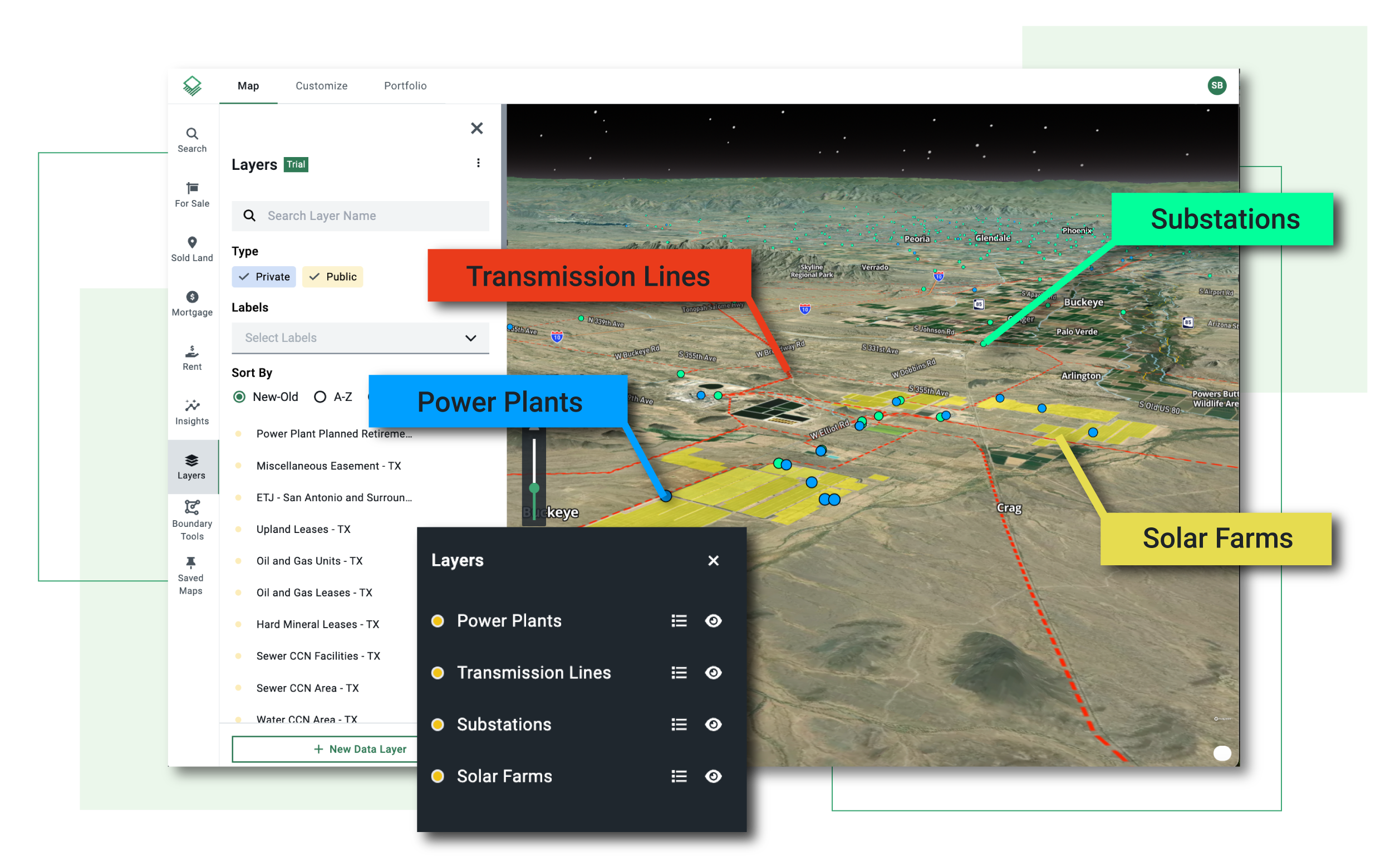
Task: Toggle visibility of Transmission Lines layer
Action: pyautogui.click(x=713, y=672)
